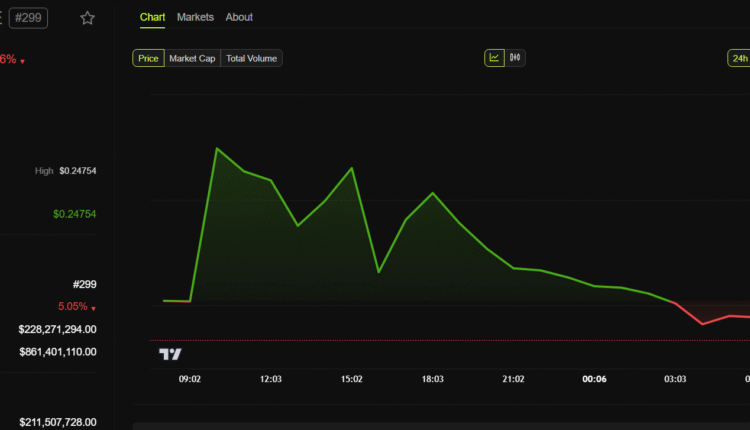Switch to candlestick chart icon
This screenshot has width=750, height=430.
pos(515,58)
